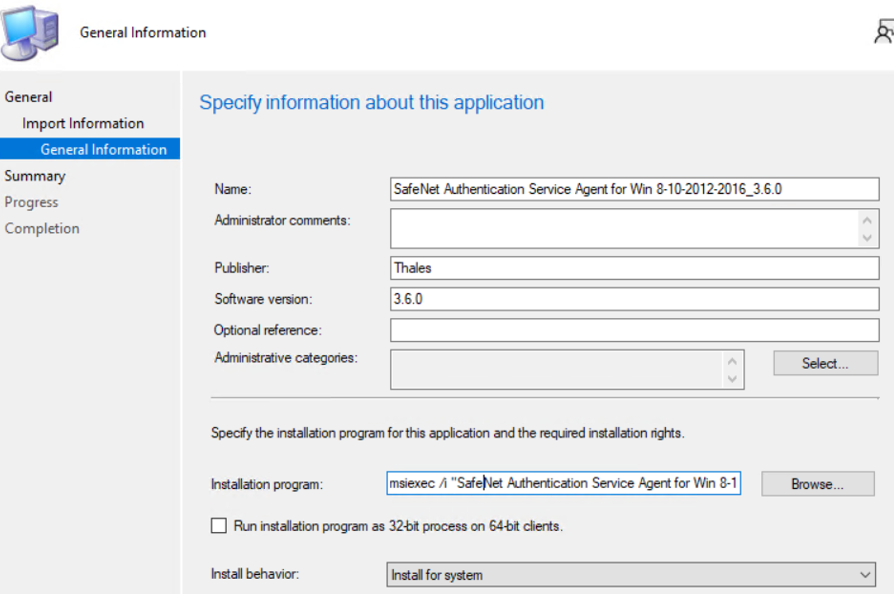Click into the Name text field
894x594 pixels.
(x=635, y=189)
